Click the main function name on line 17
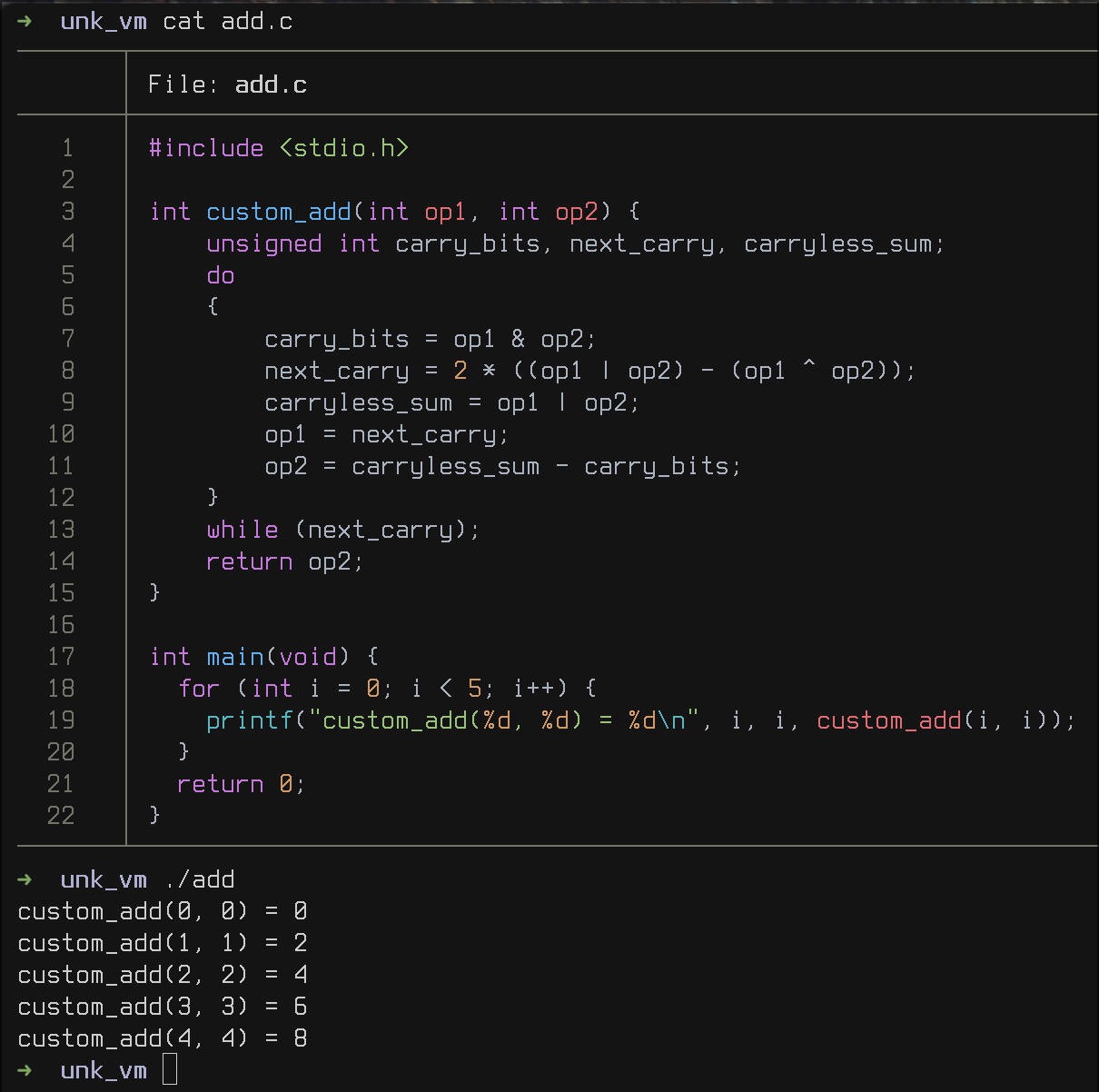 pyautogui.click(x=234, y=657)
